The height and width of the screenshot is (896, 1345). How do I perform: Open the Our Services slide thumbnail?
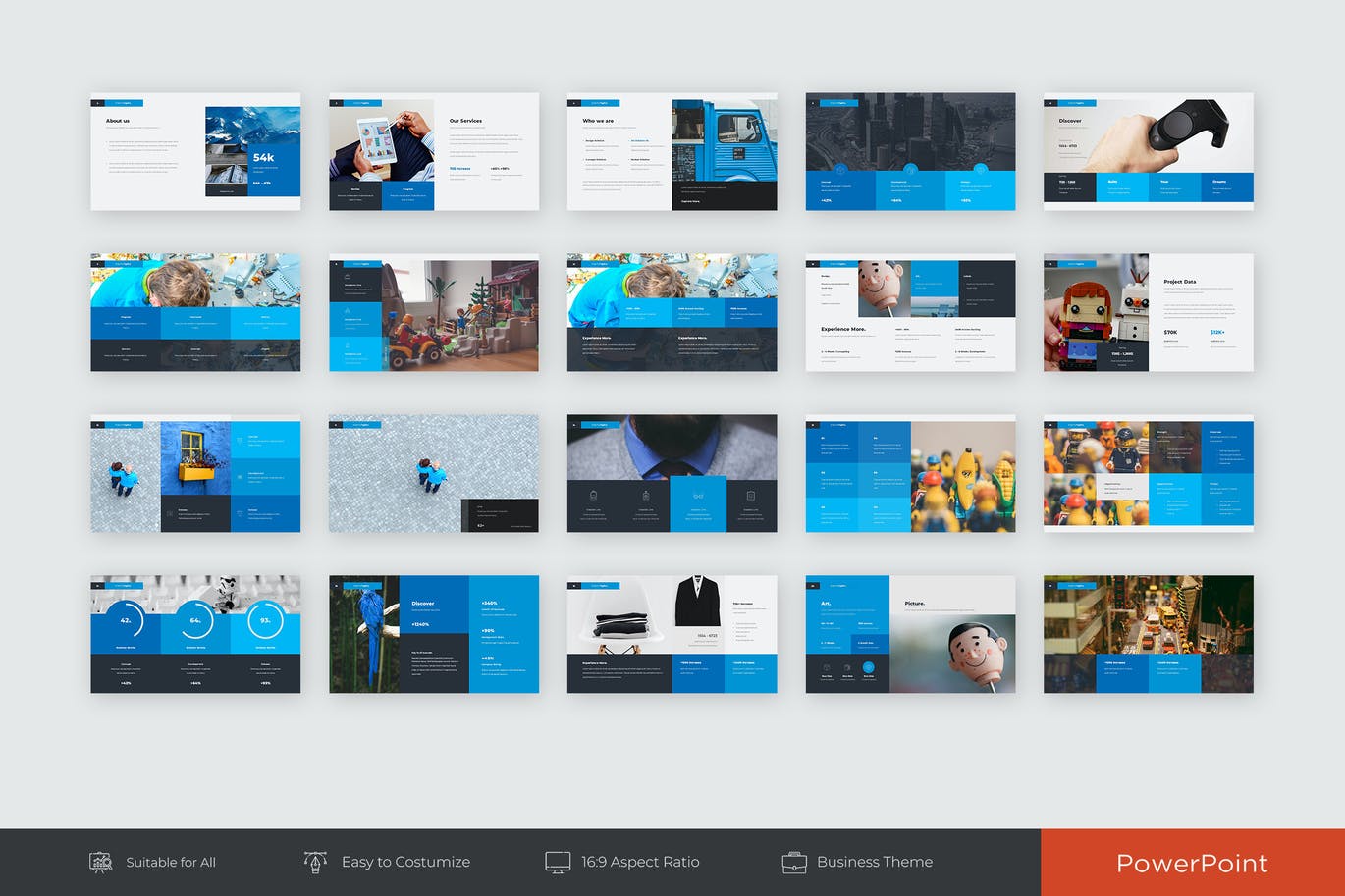point(434,151)
